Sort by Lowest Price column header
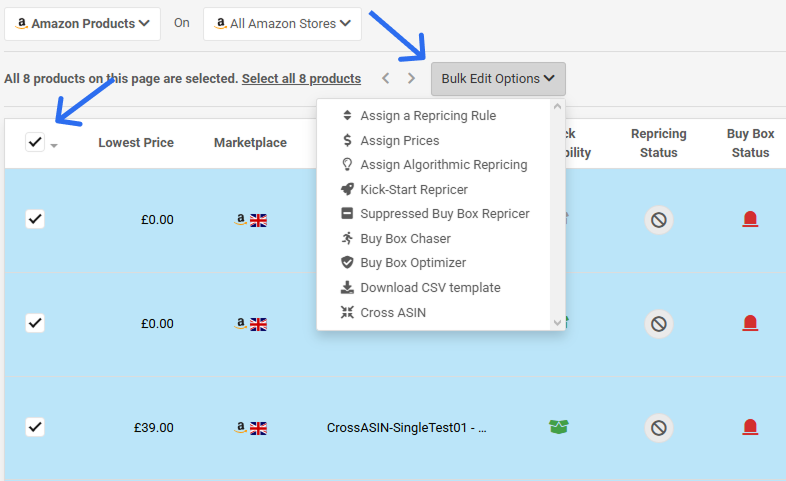786x481 pixels. pos(136,143)
